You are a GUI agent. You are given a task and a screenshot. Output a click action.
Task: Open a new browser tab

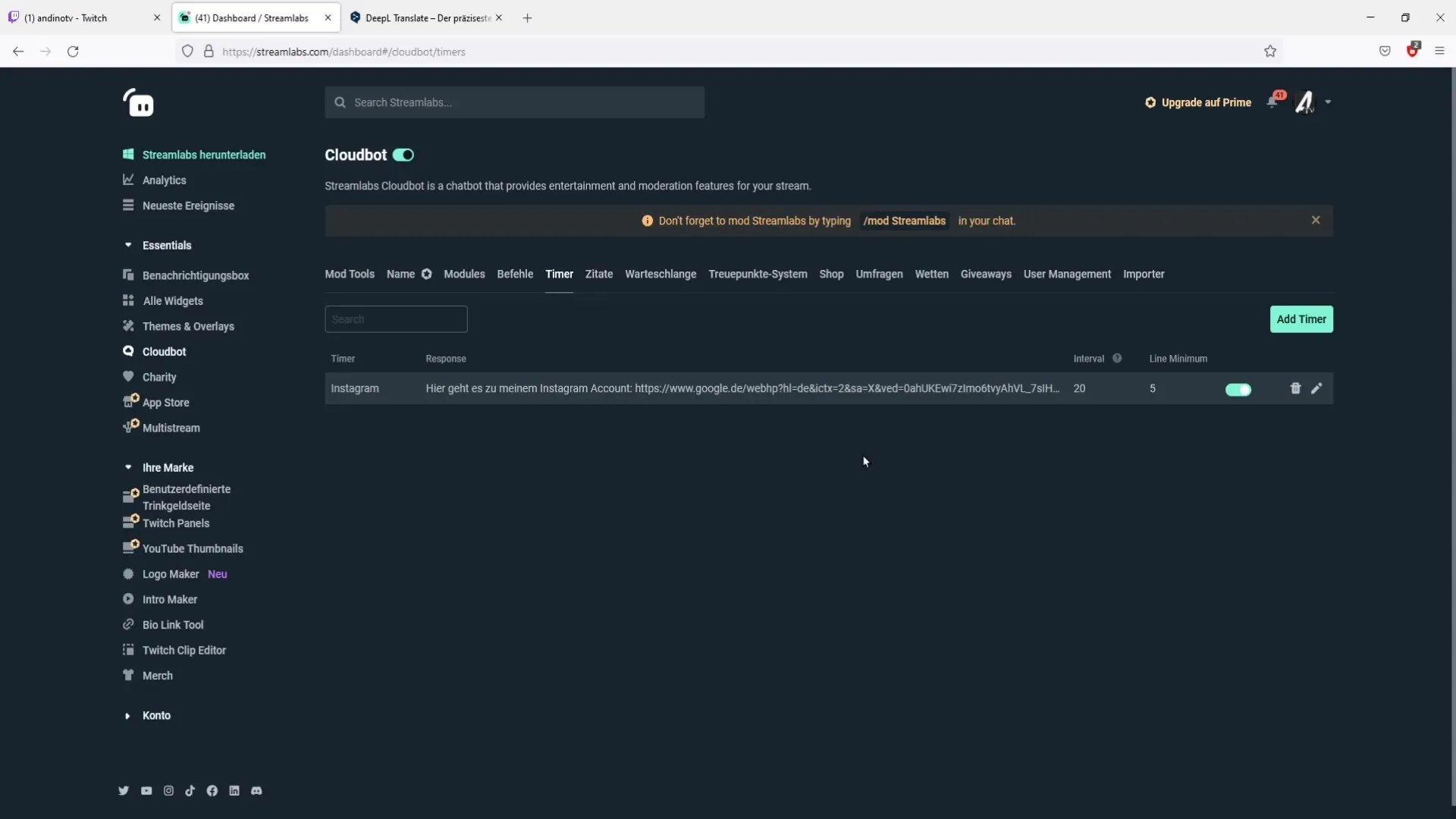point(527,17)
